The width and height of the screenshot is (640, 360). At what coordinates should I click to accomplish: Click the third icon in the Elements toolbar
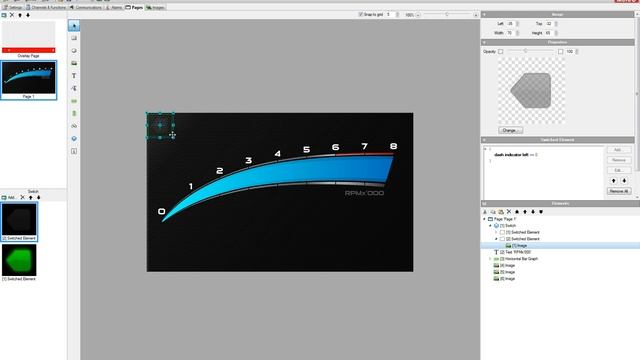(501, 212)
